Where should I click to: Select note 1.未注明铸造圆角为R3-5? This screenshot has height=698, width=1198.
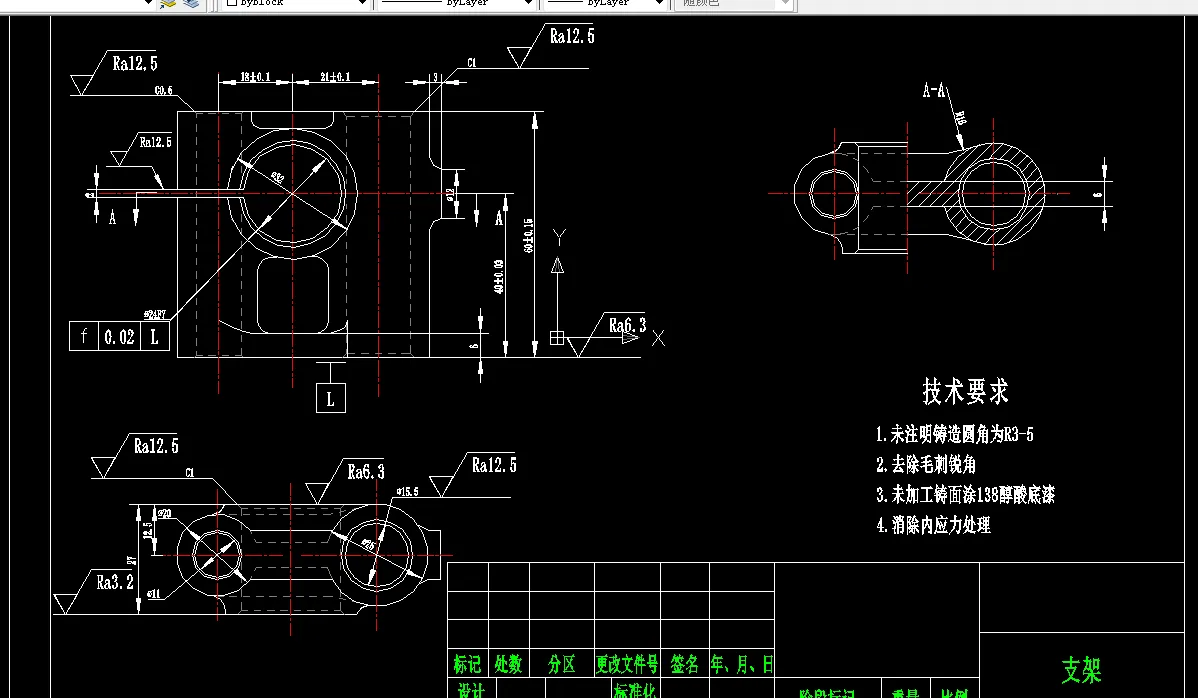[x=954, y=435]
